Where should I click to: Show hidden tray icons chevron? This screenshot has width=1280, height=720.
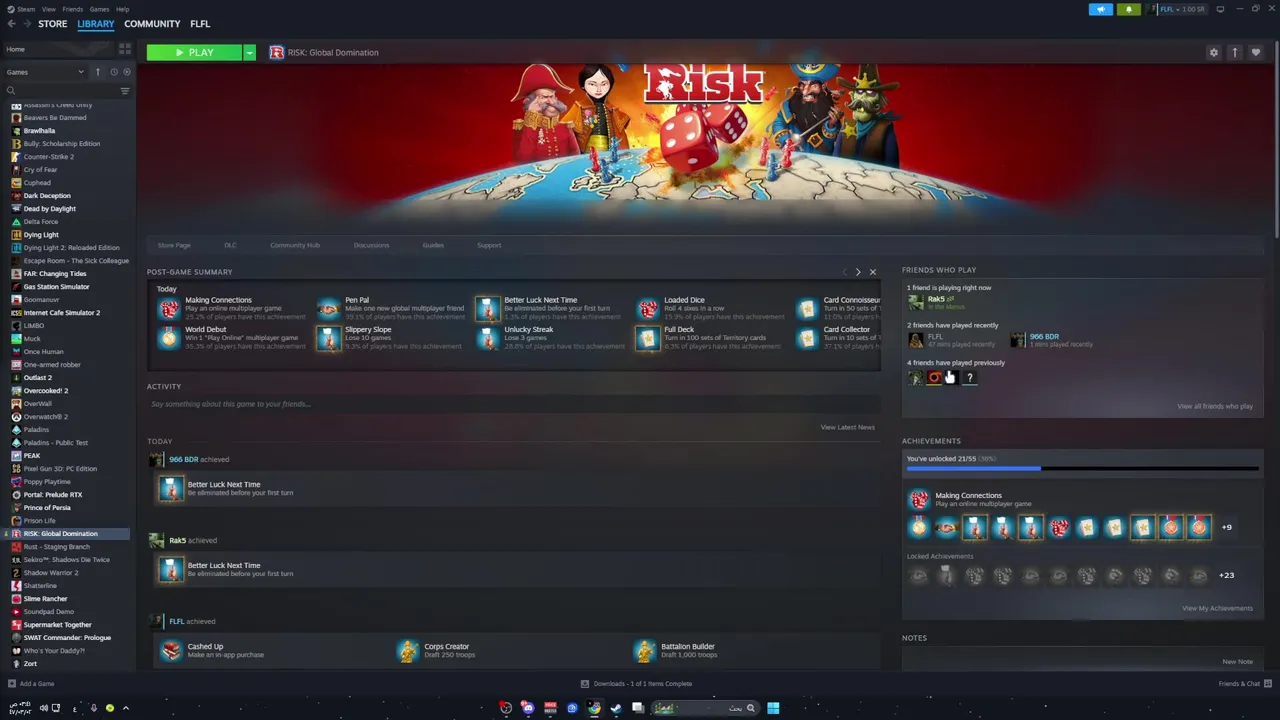tap(125, 708)
